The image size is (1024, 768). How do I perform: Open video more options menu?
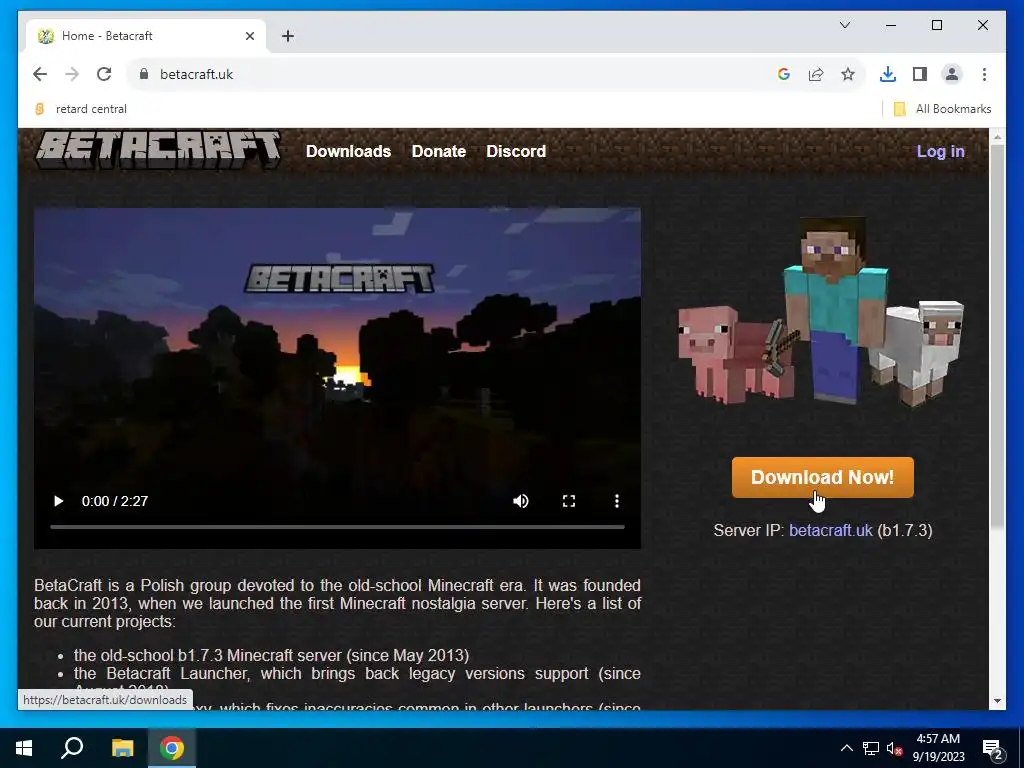pyautogui.click(x=616, y=501)
